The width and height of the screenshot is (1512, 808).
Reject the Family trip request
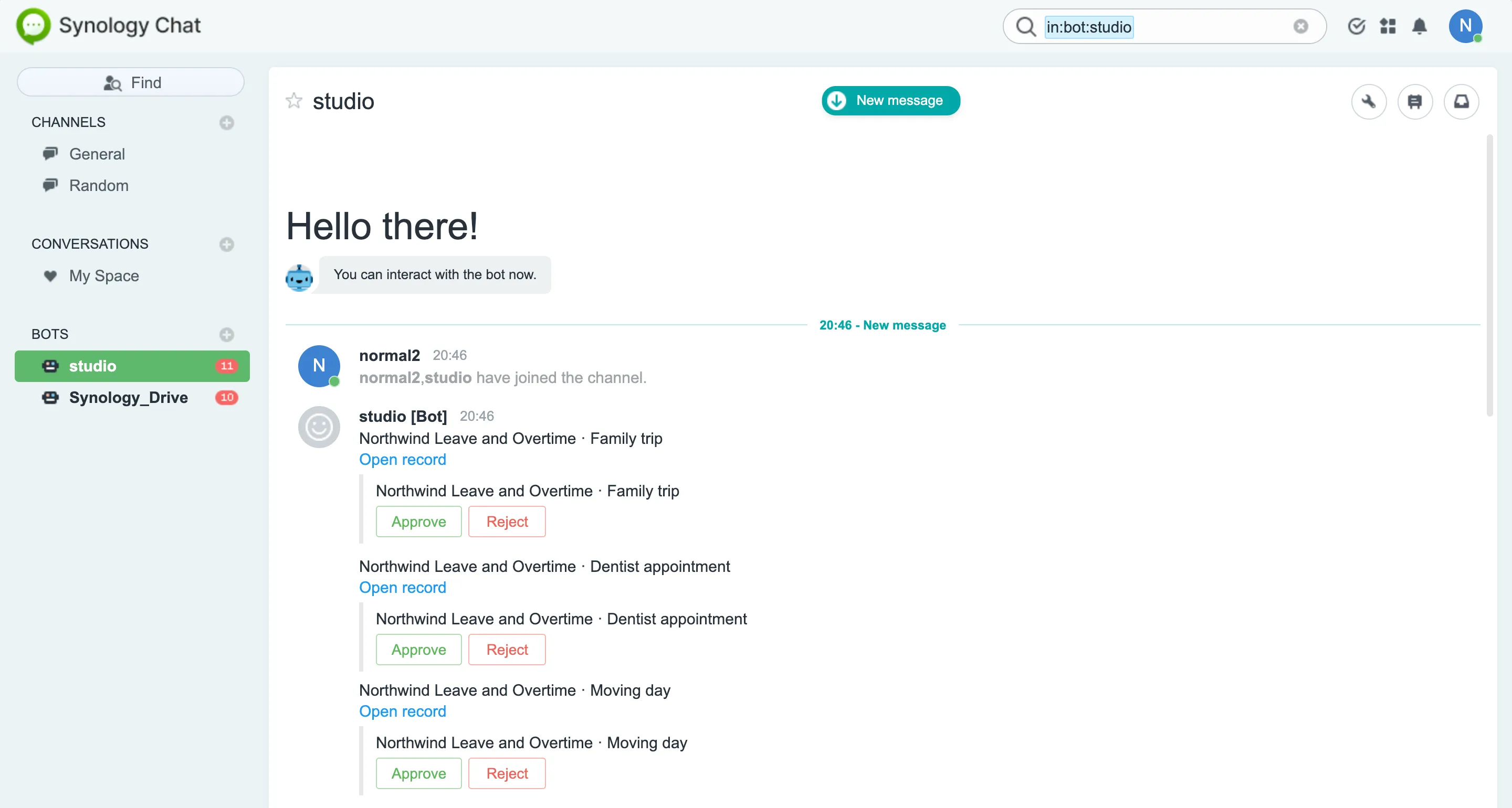click(x=507, y=522)
